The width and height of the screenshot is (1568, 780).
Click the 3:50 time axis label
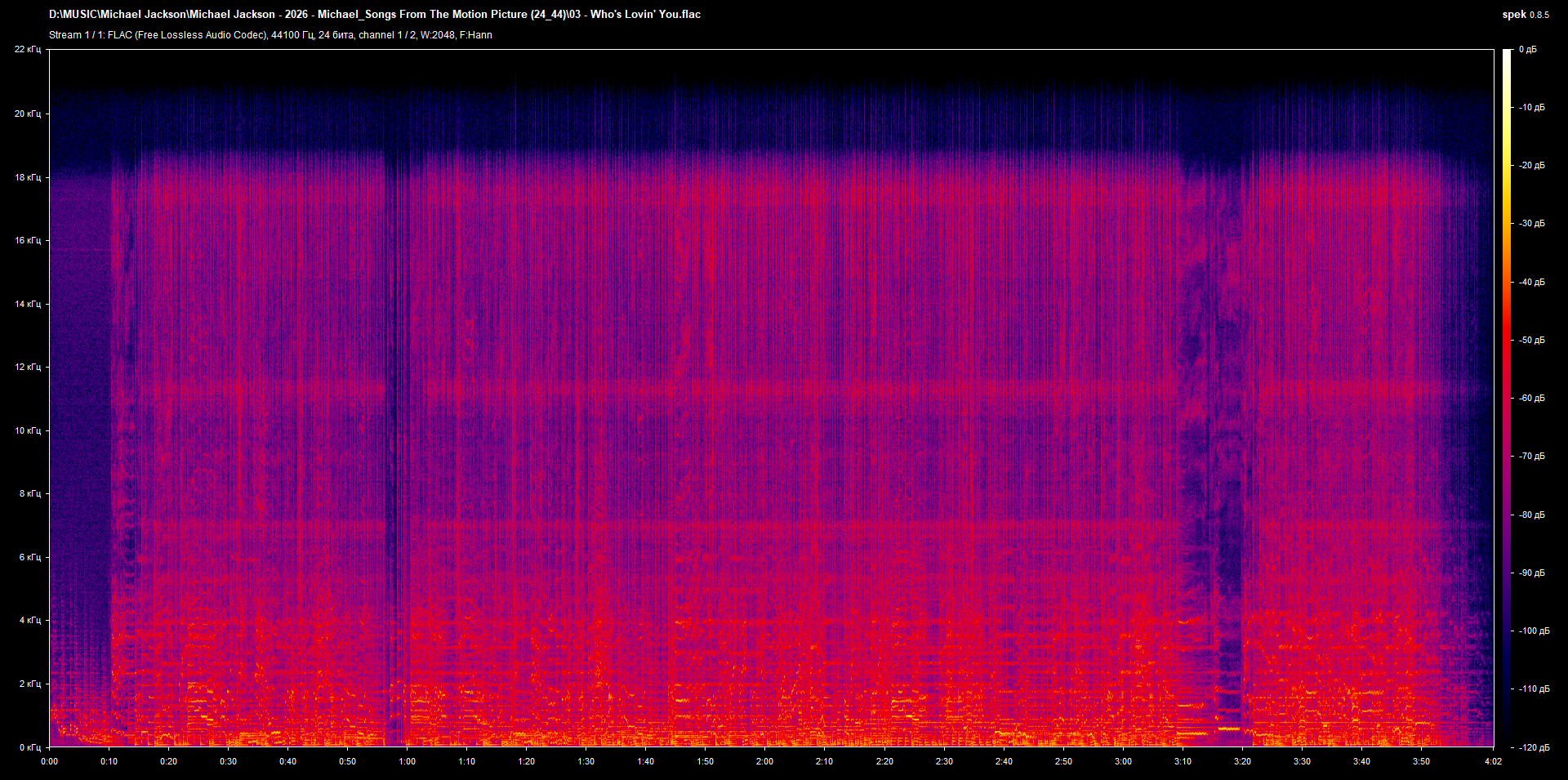(1421, 761)
